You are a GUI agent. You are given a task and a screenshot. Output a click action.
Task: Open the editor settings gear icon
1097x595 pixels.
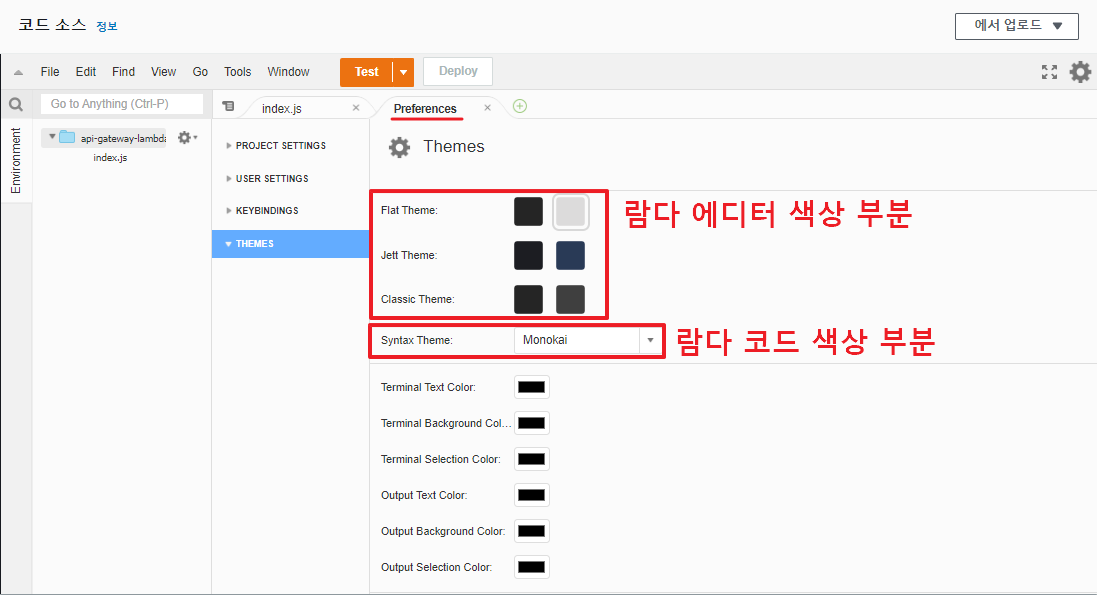click(1080, 71)
